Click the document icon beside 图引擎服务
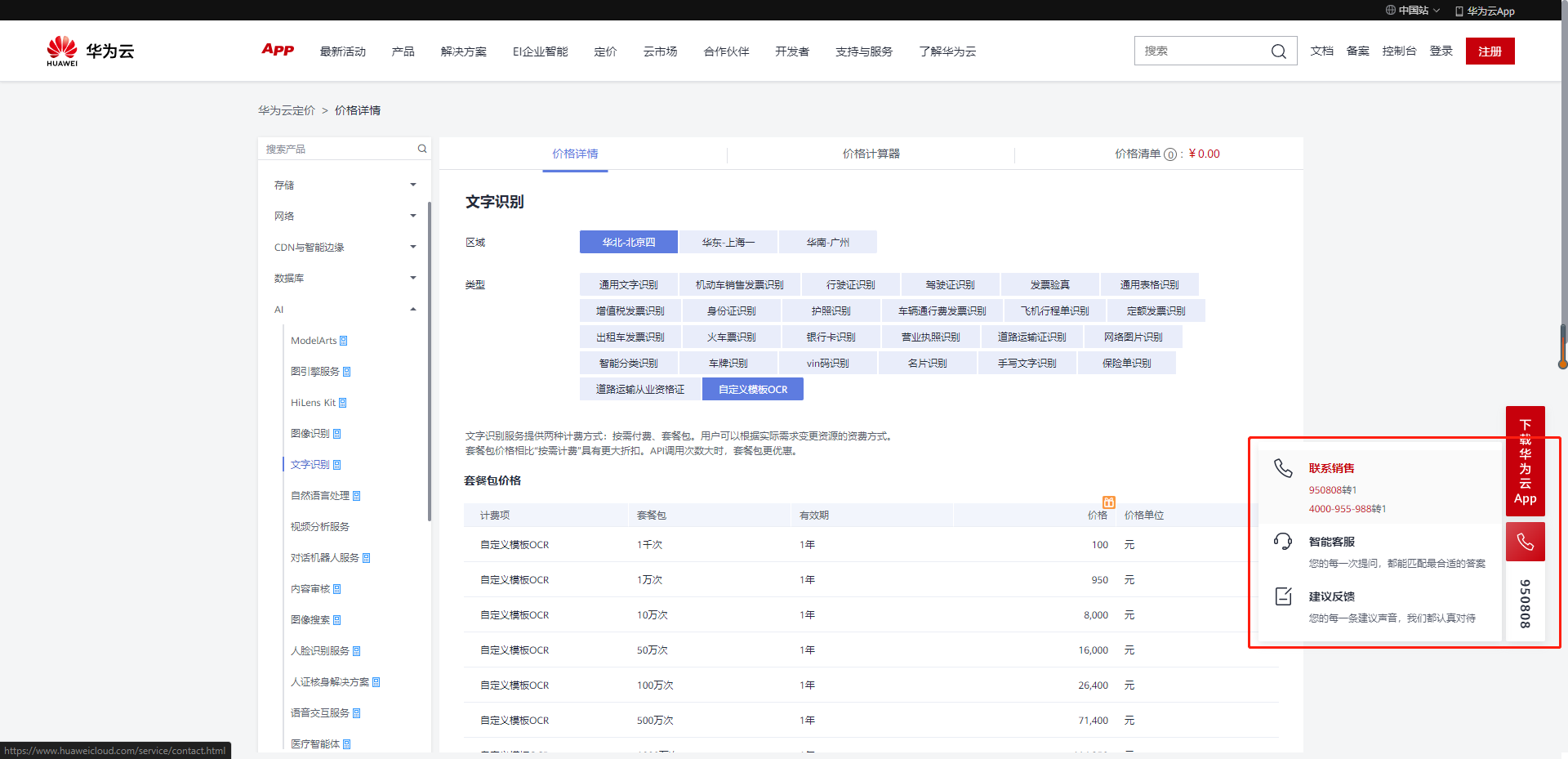The image size is (1568, 759). click(x=347, y=372)
